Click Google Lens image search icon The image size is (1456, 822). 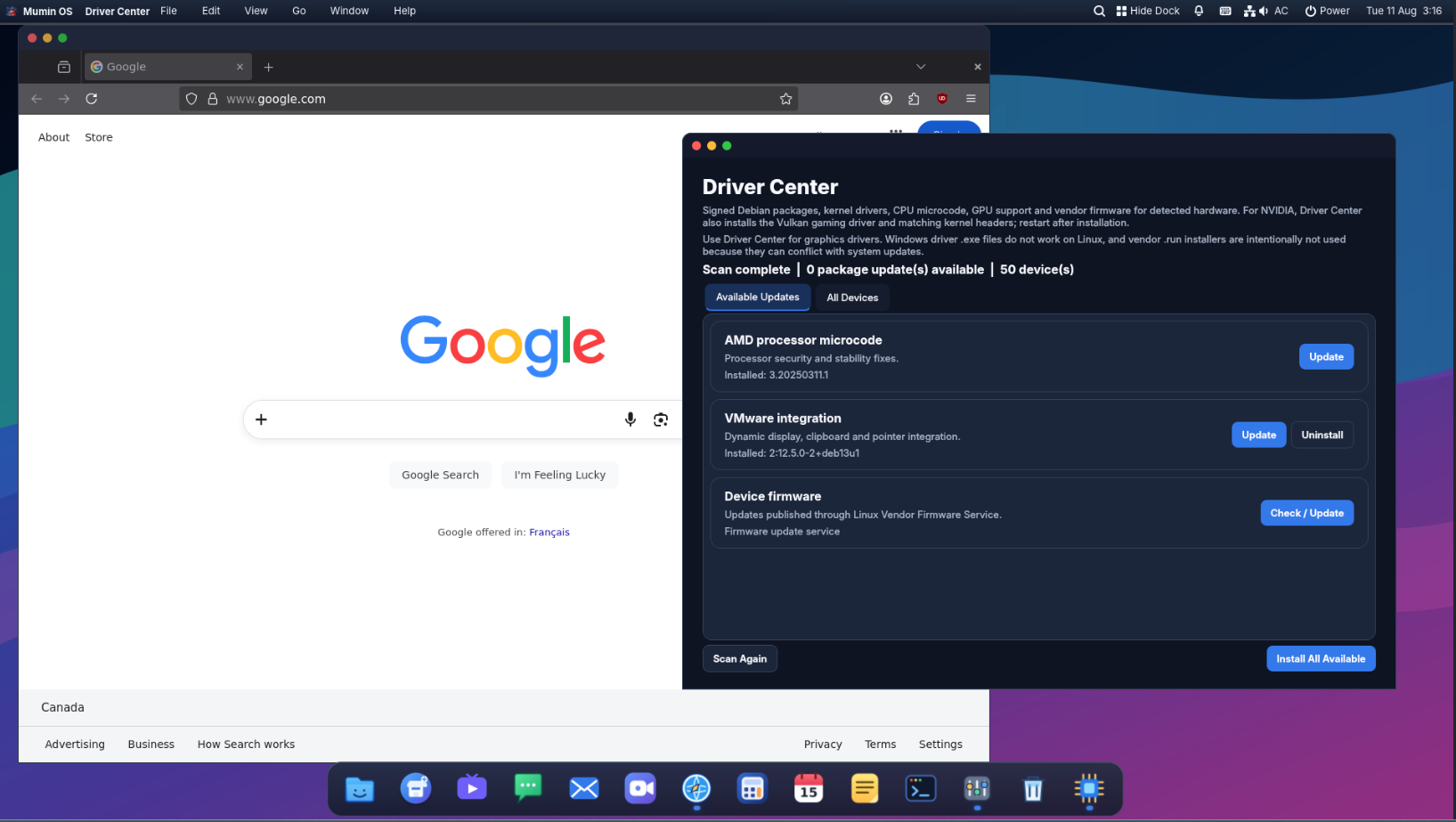661,419
